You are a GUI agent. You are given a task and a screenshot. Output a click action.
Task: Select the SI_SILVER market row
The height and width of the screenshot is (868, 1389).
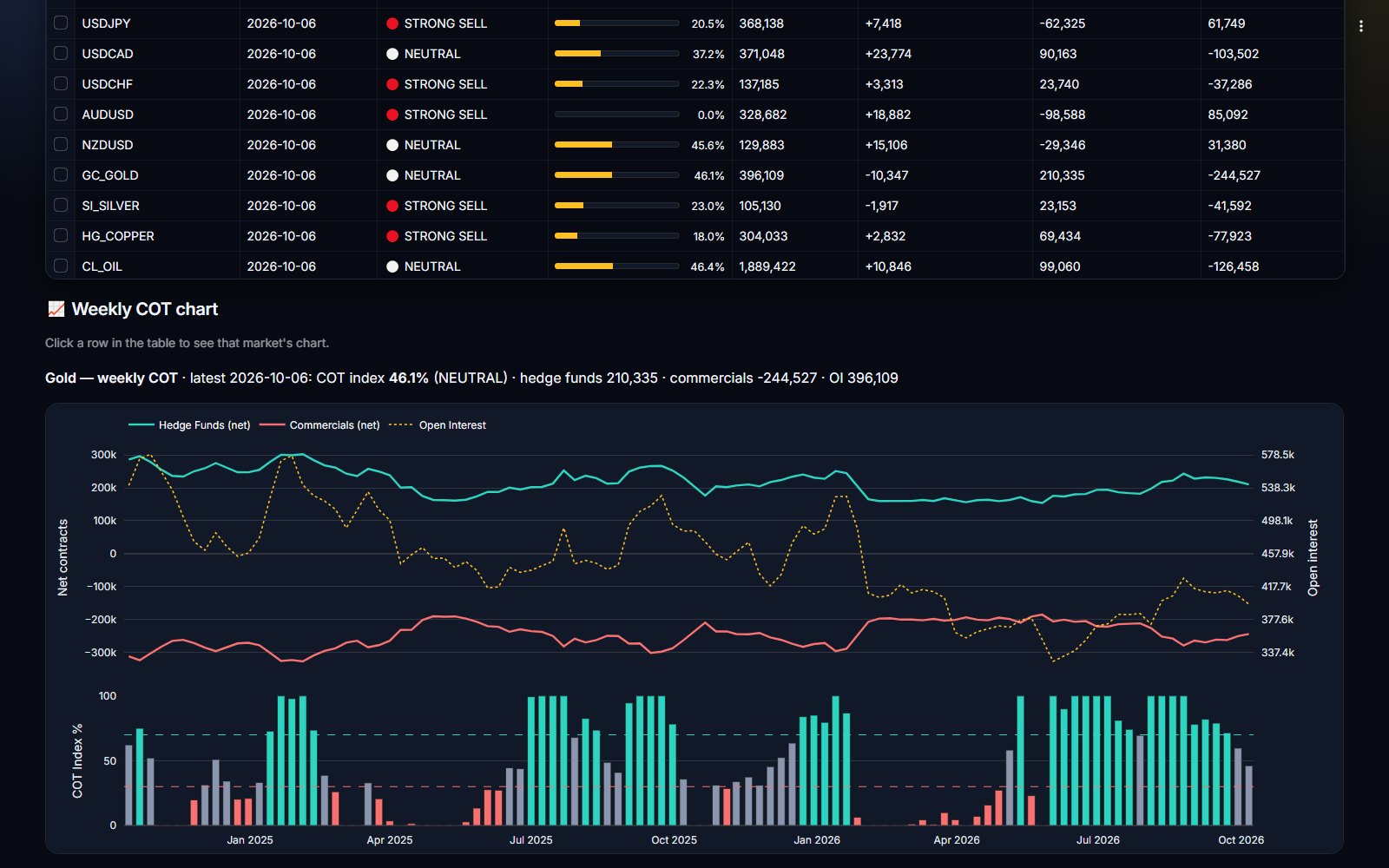[694, 206]
